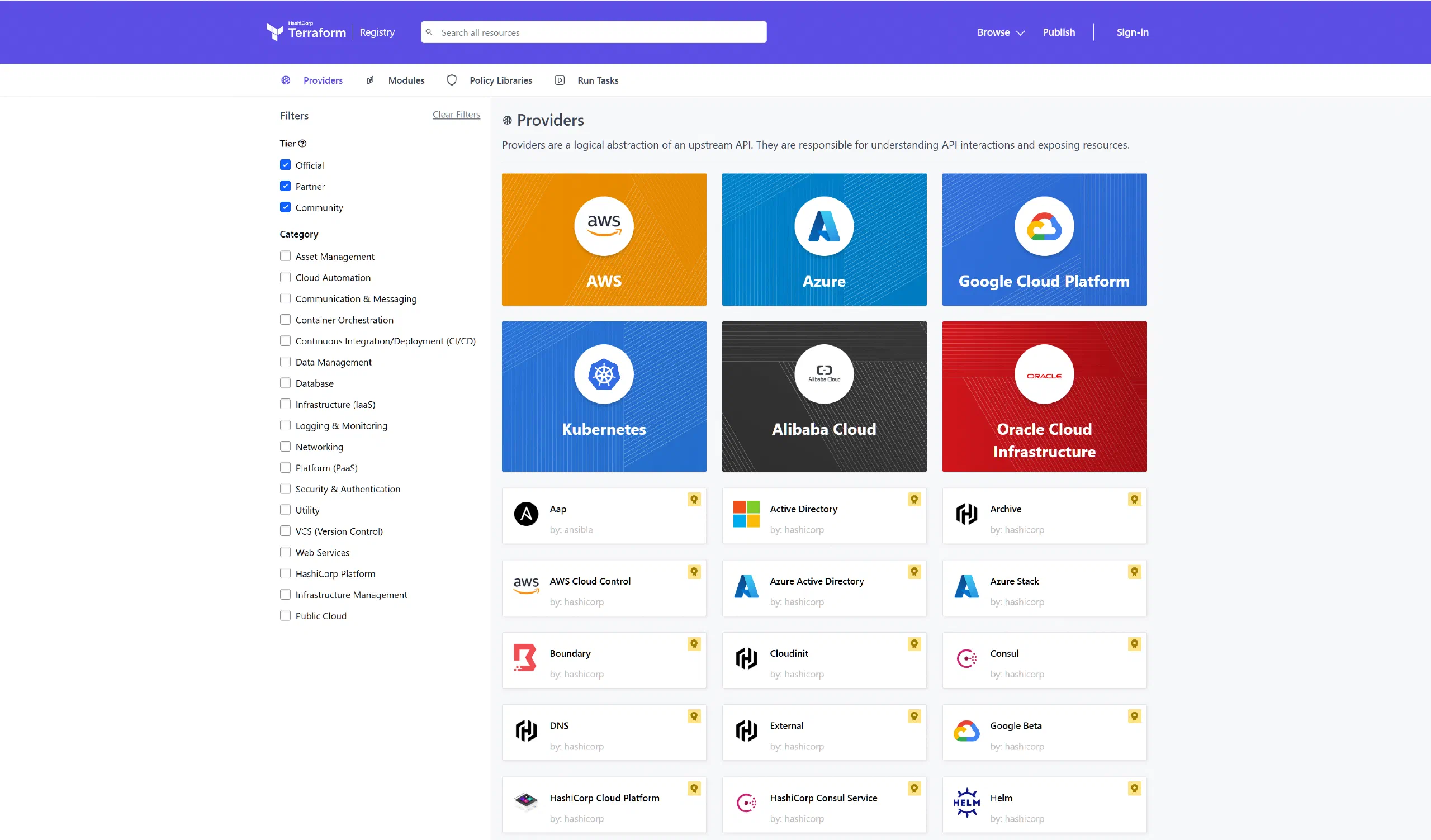Select the Oracle Cloud Infrastructure tile

[x=1044, y=396]
